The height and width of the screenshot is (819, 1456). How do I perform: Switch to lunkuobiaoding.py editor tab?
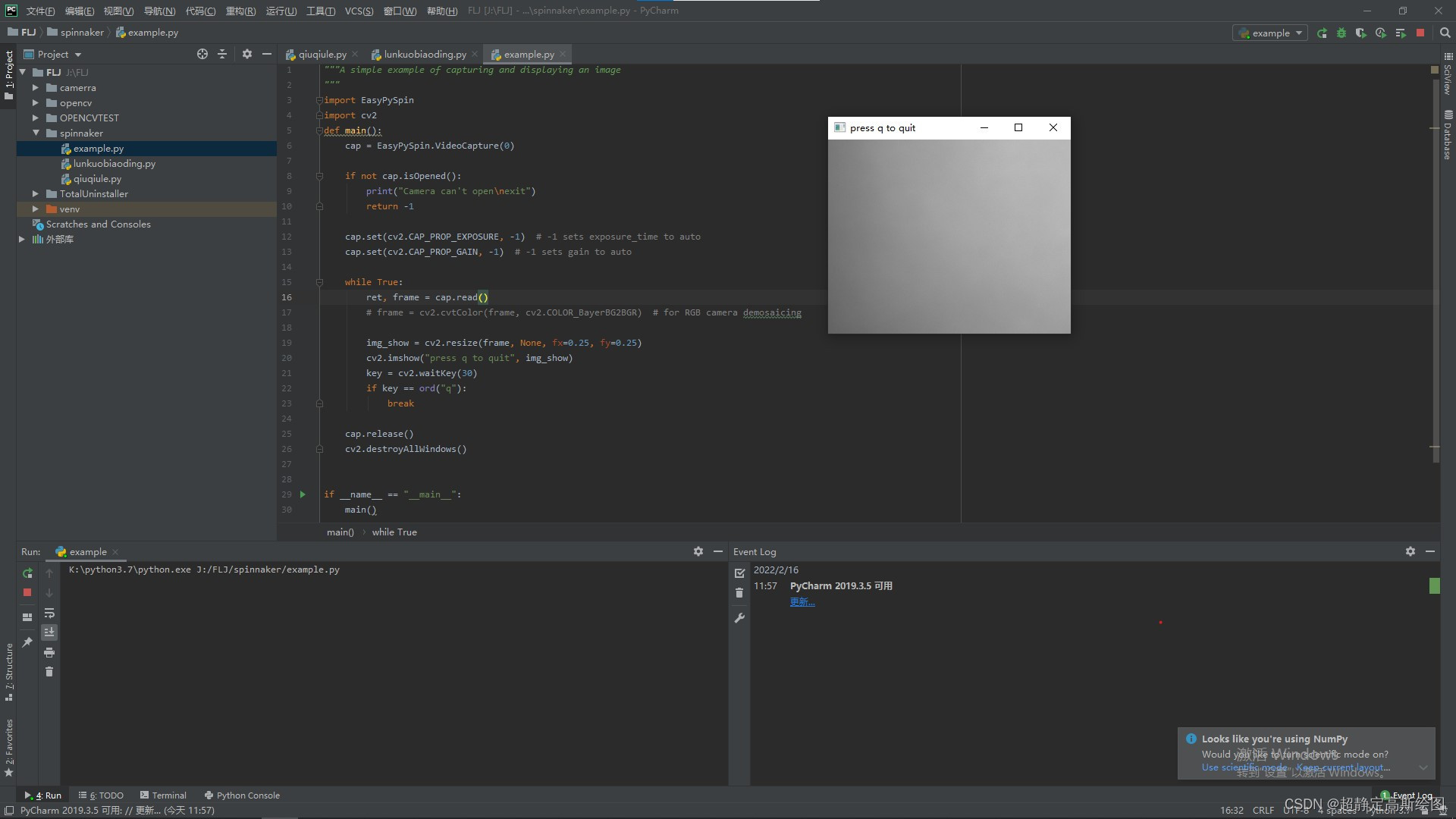tap(424, 54)
